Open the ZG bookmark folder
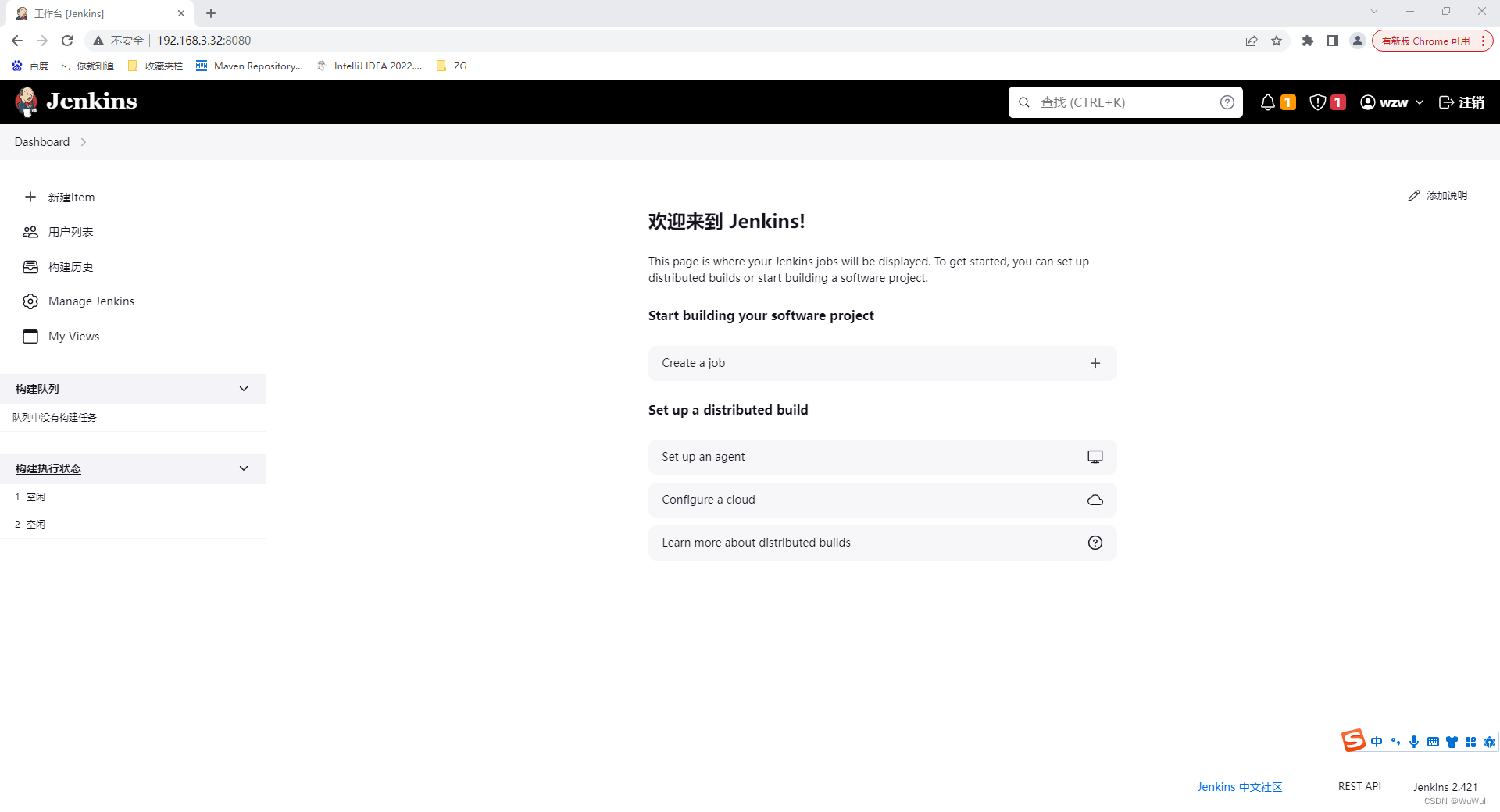 click(452, 66)
